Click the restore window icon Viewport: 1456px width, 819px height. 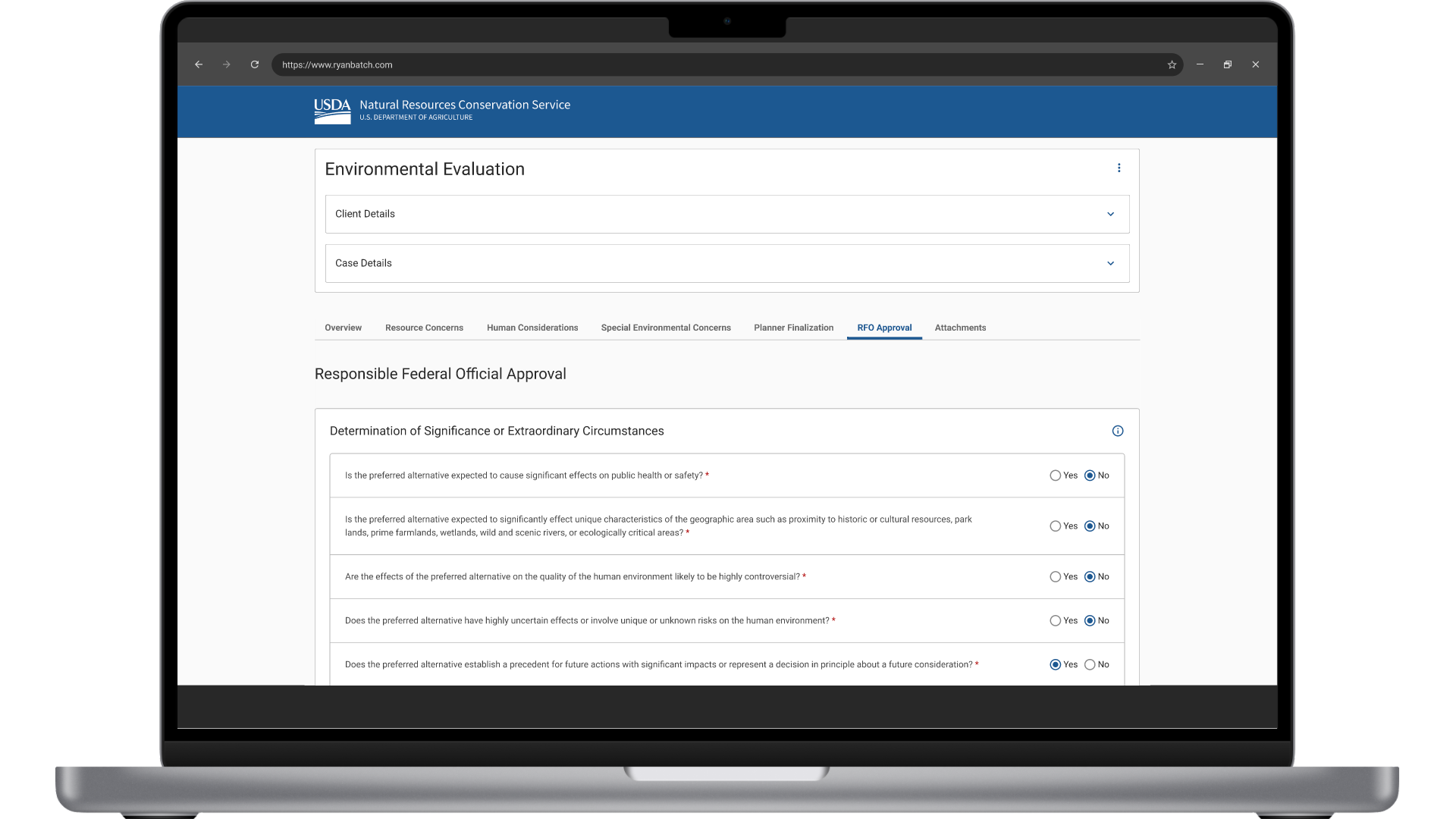(1227, 64)
